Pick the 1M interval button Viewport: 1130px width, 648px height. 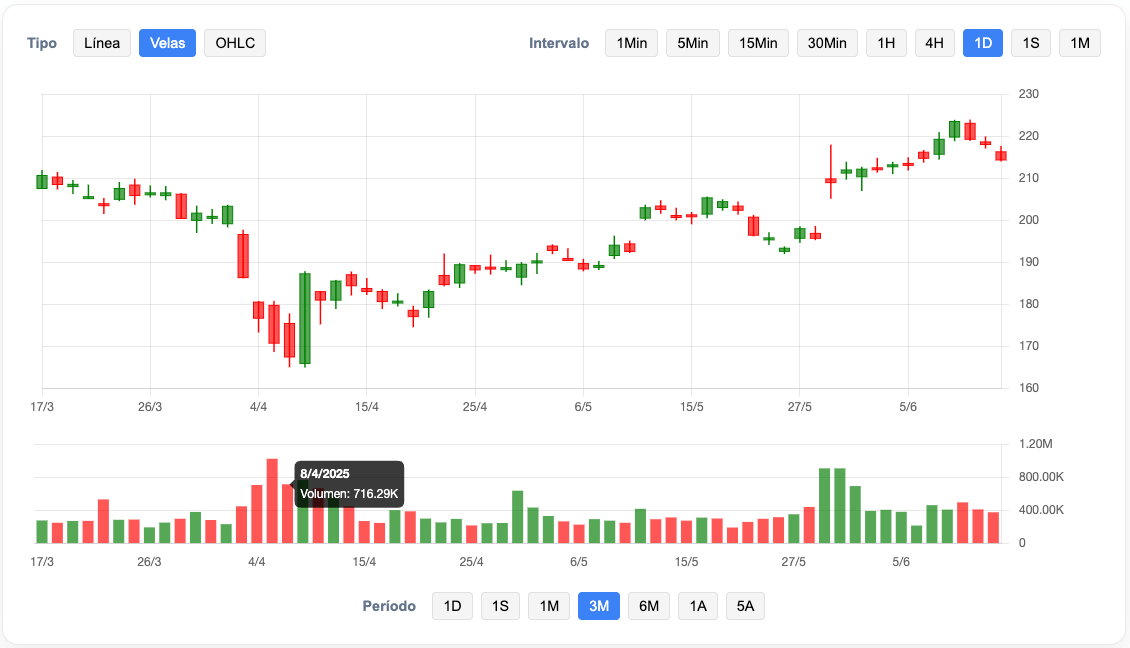point(1080,43)
